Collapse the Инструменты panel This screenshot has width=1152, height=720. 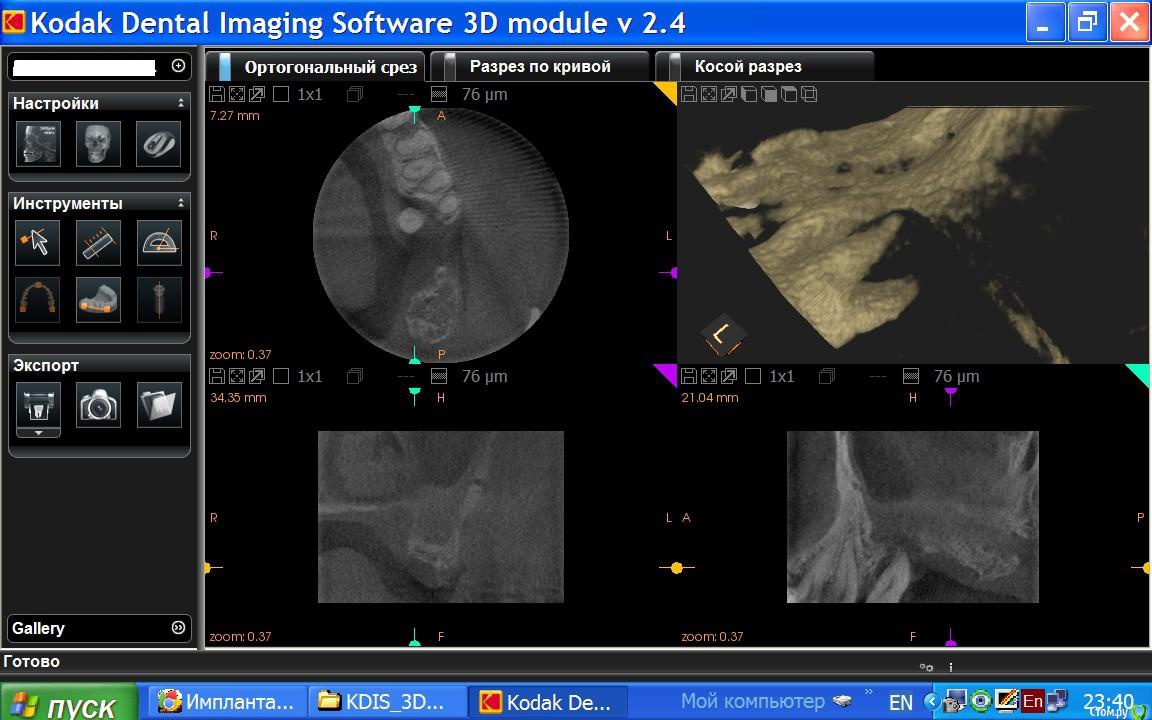[x=181, y=203]
